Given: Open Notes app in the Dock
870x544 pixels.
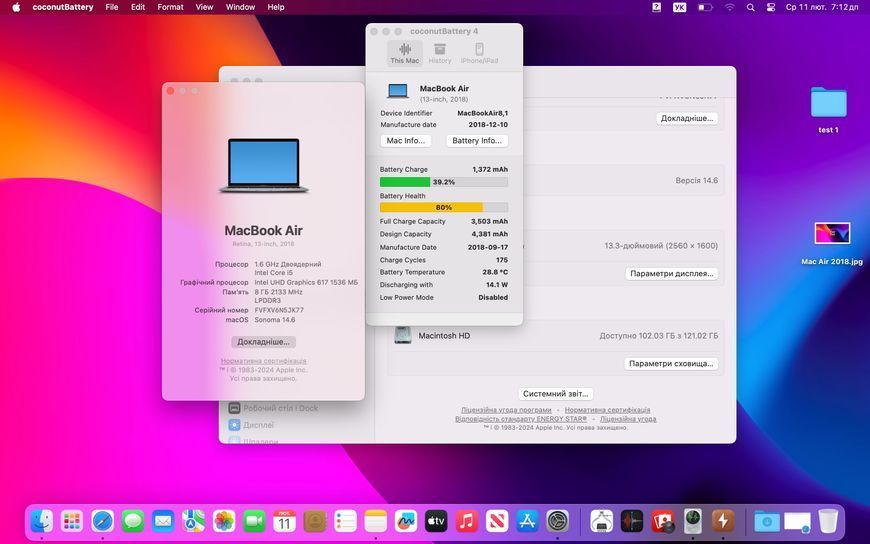Looking at the screenshot, I should [x=376, y=521].
